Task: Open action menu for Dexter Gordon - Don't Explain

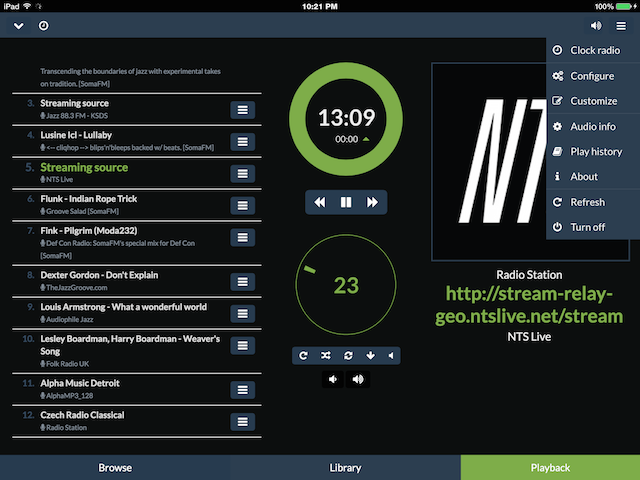Action: (242, 282)
